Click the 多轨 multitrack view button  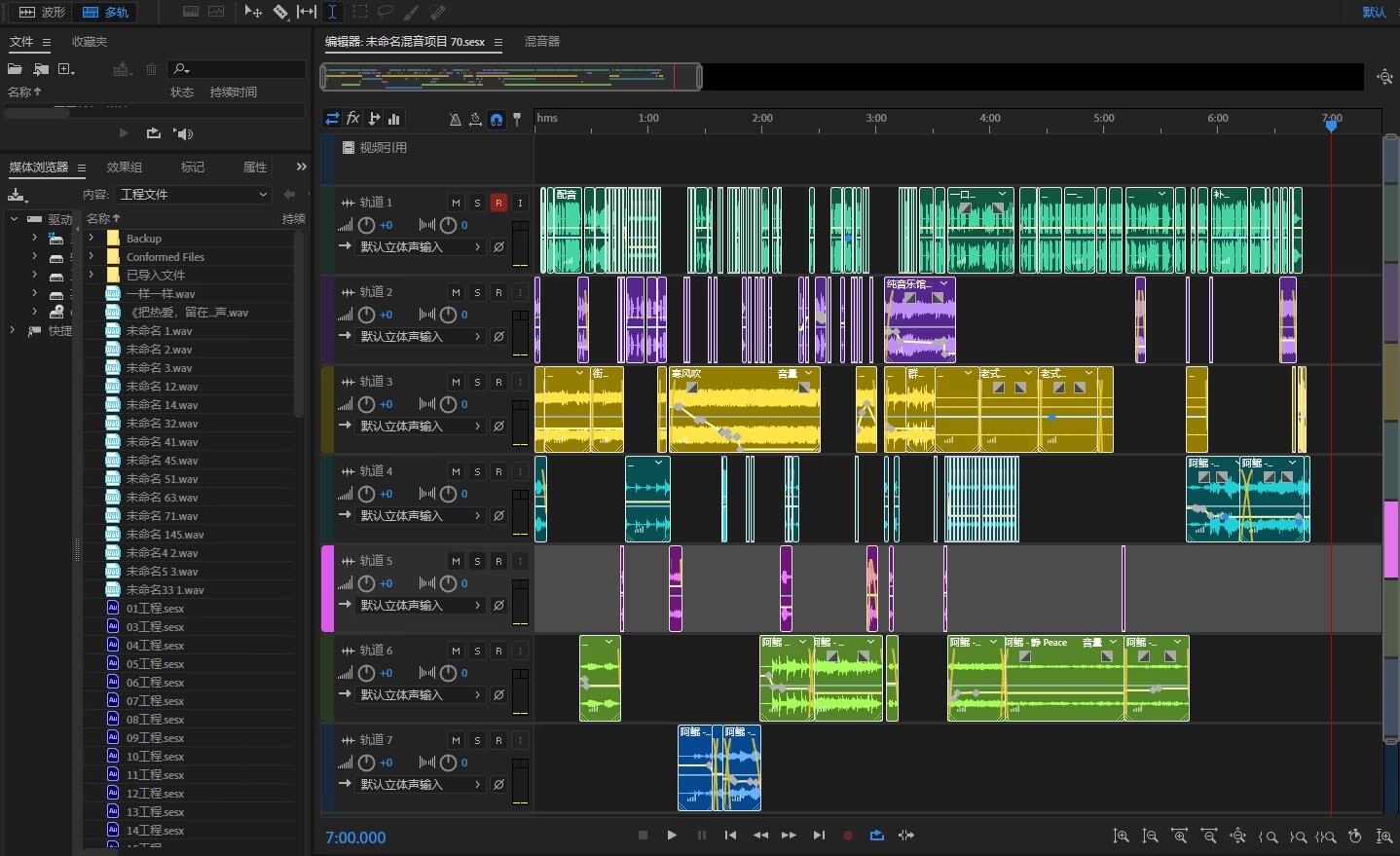[105, 12]
